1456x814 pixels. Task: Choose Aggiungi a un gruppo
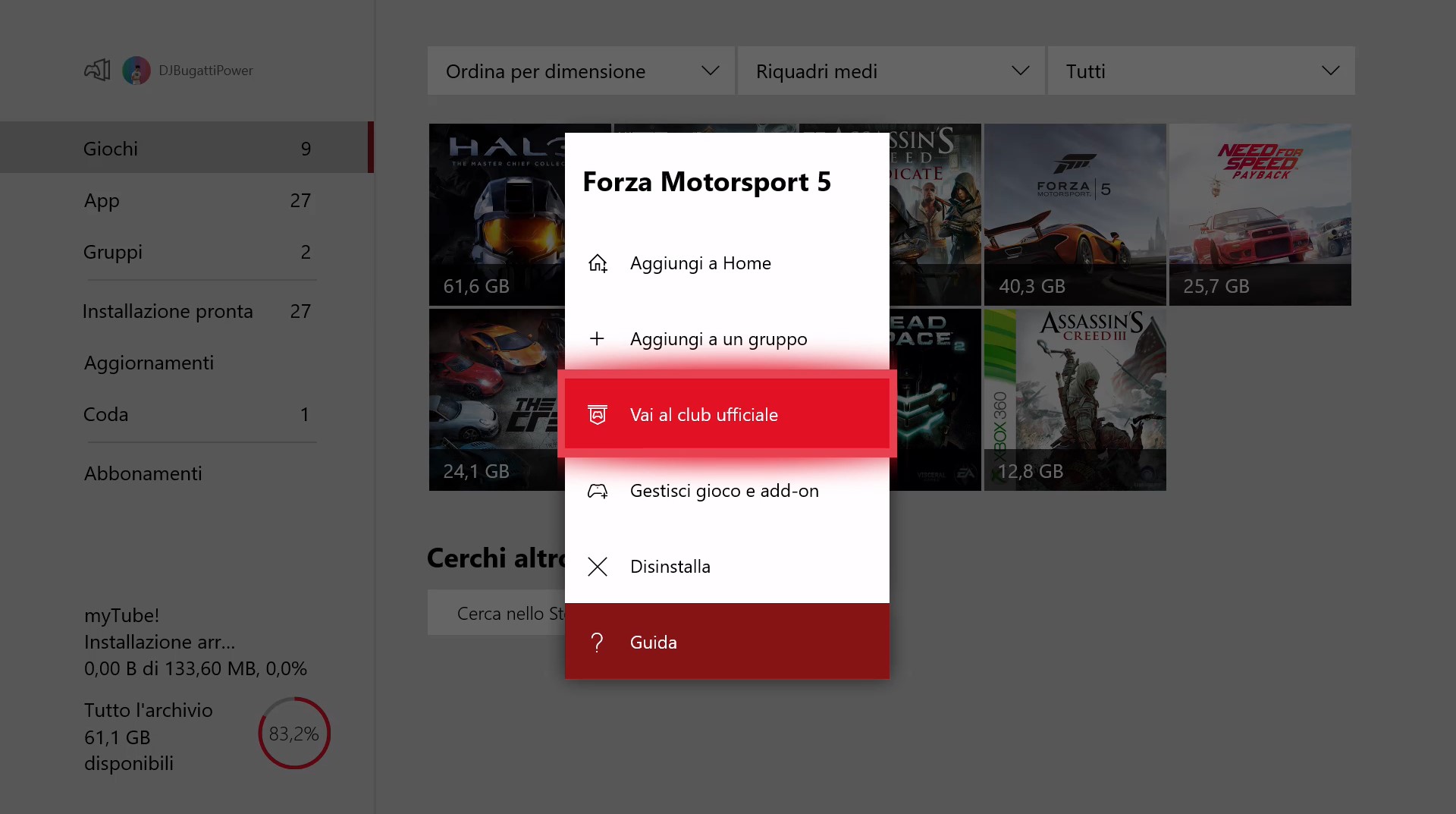click(727, 339)
